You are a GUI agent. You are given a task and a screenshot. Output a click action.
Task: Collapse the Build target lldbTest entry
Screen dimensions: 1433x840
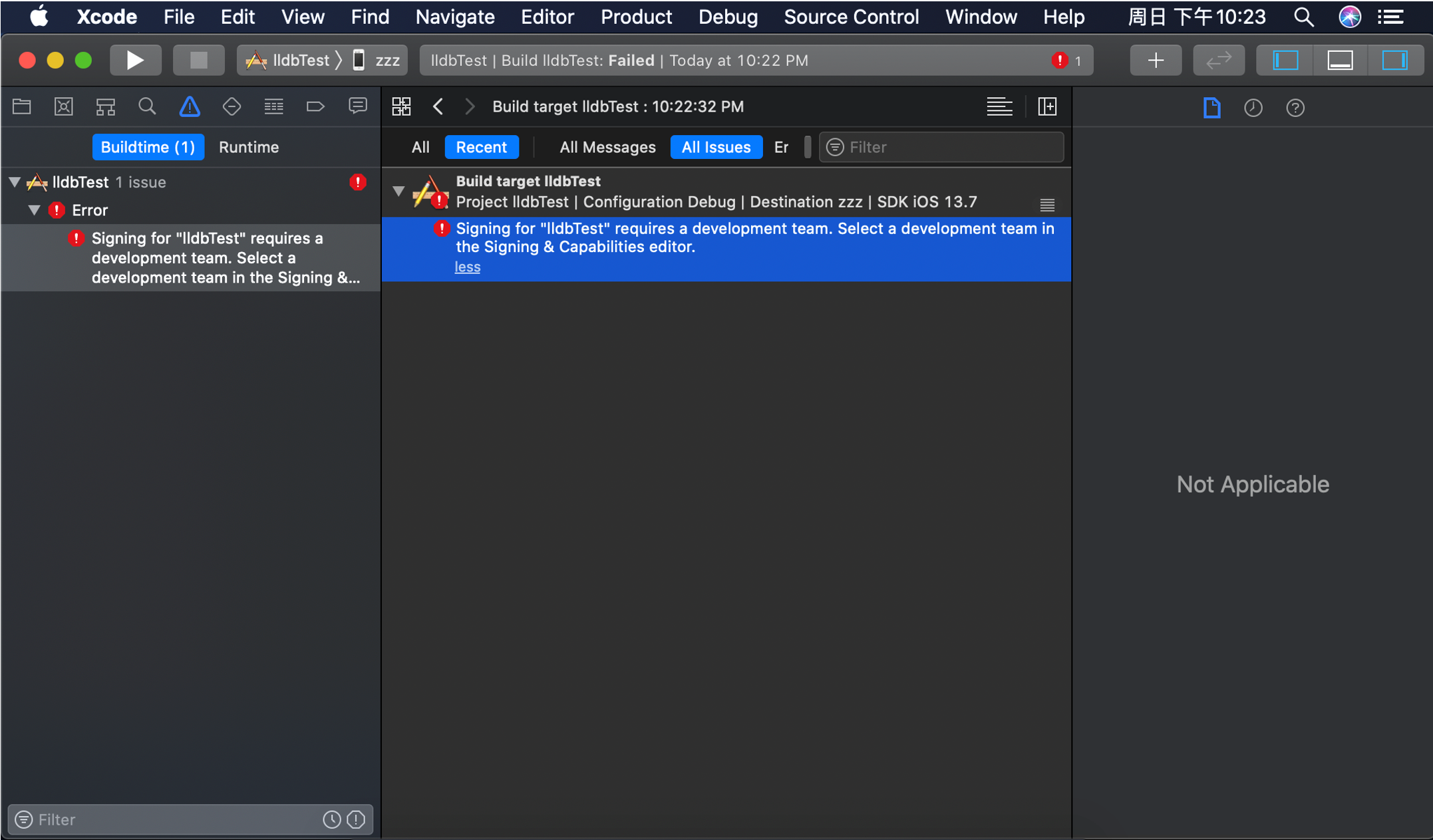(x=398, y=192)
